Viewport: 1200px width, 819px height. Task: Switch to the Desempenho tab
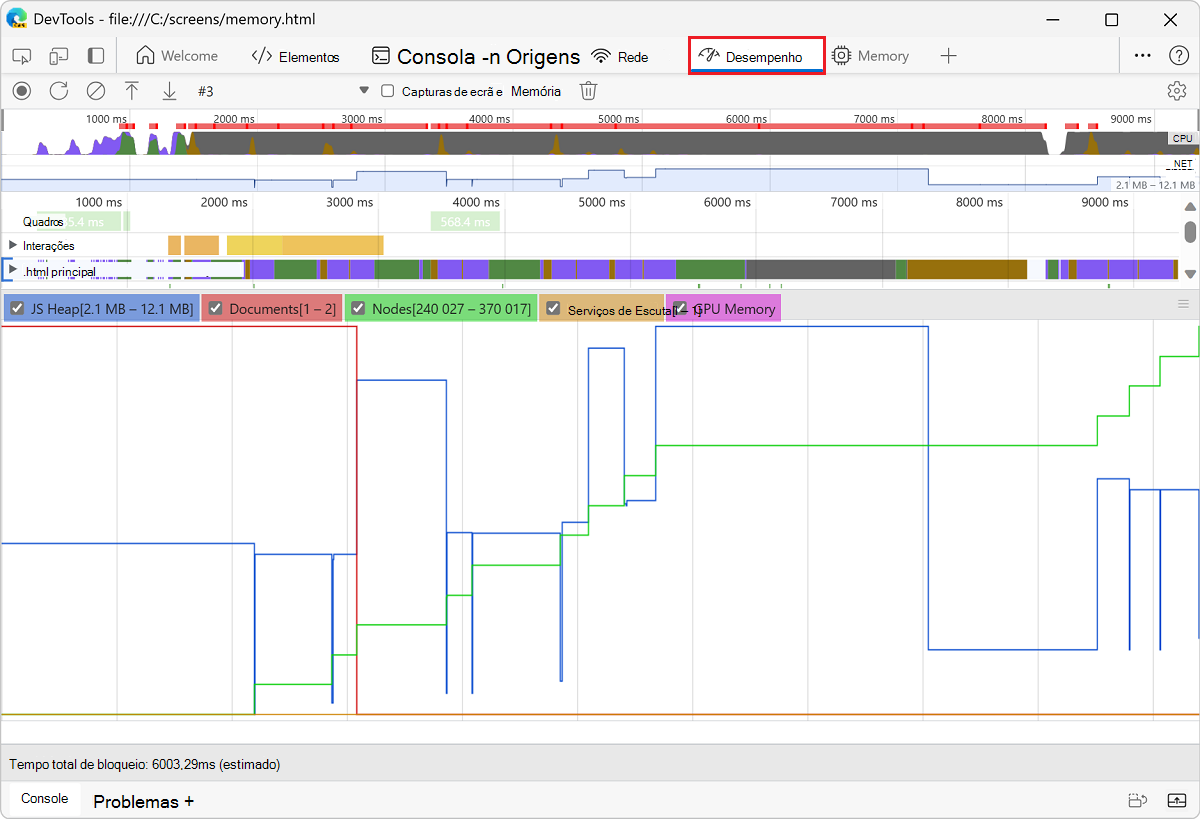(756, 56)
